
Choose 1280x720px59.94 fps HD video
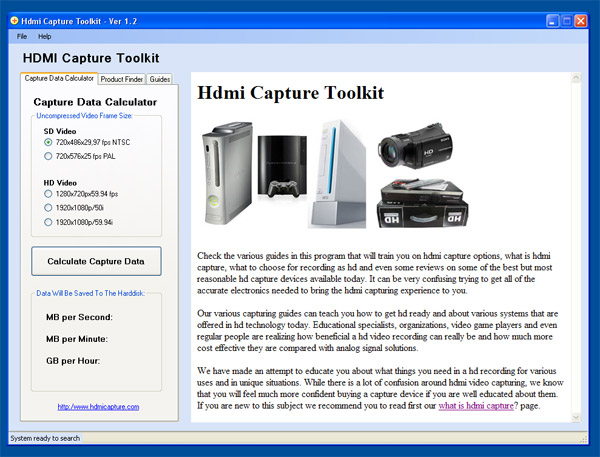click(81, 194)
